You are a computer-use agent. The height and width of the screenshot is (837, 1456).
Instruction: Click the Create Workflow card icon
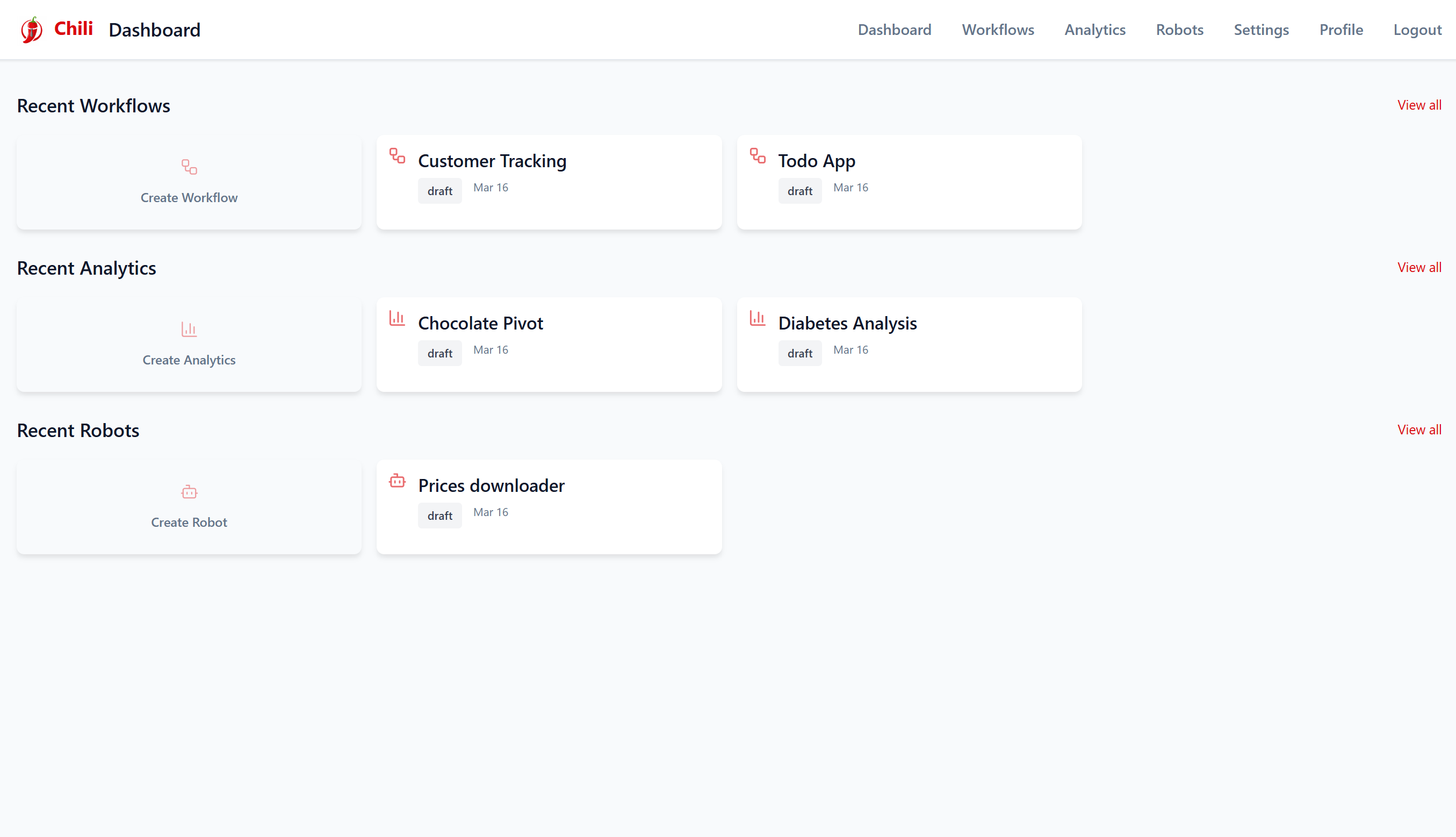(189, 167)
